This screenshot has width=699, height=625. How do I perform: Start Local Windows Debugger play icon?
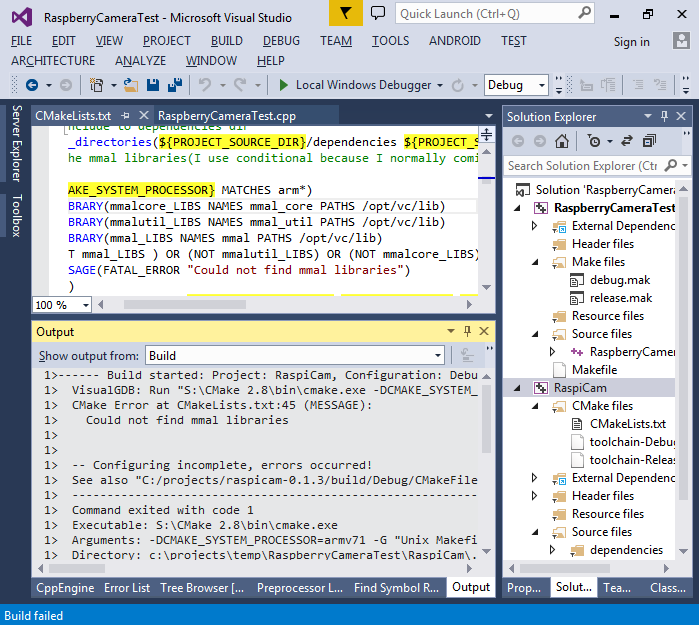(x=283, y=85)
